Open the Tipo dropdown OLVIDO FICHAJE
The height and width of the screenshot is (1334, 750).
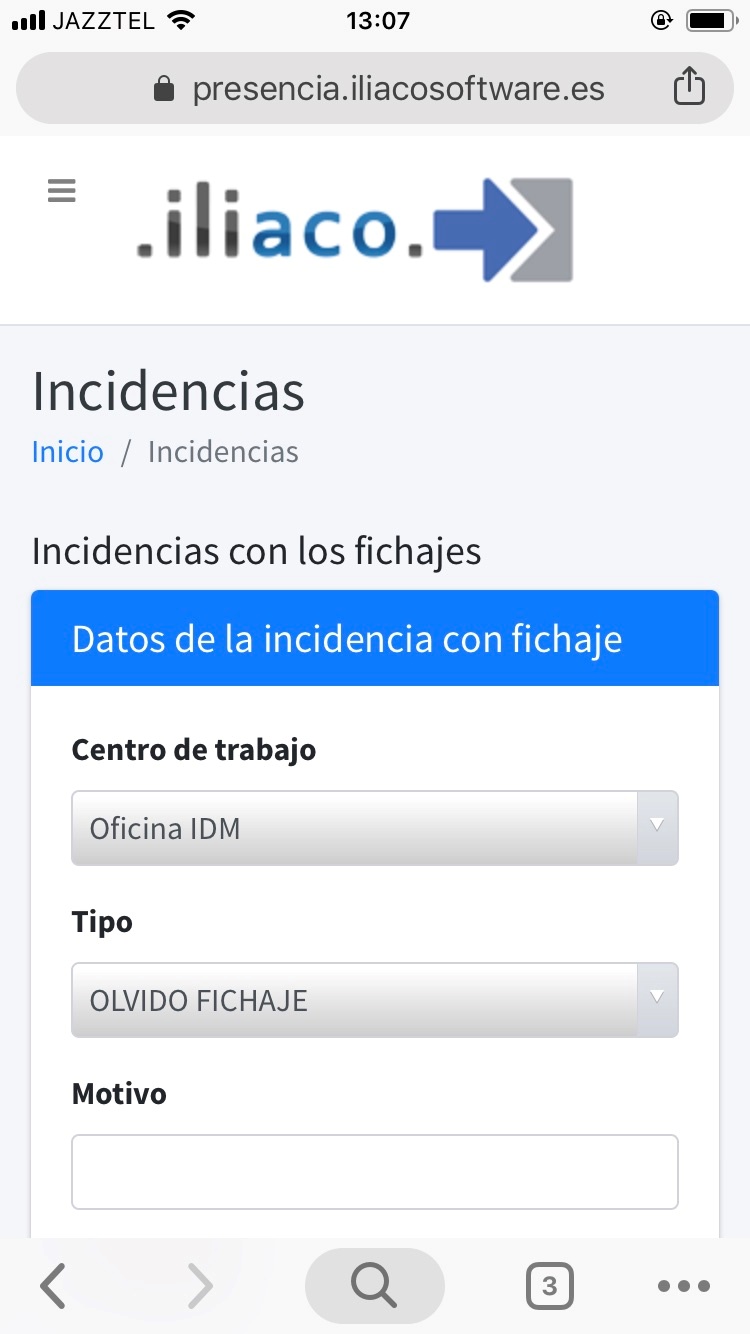[x=375, y=1000]
